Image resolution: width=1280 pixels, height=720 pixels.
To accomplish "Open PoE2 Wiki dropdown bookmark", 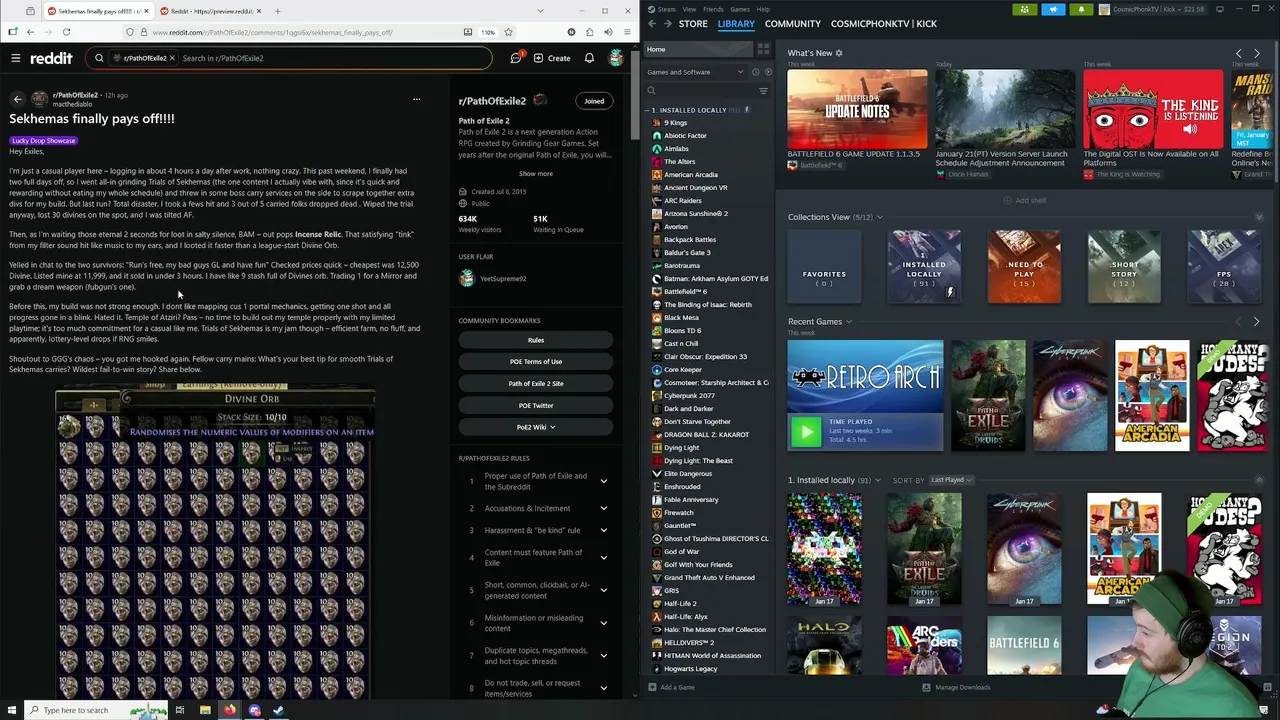I will 536,427.
